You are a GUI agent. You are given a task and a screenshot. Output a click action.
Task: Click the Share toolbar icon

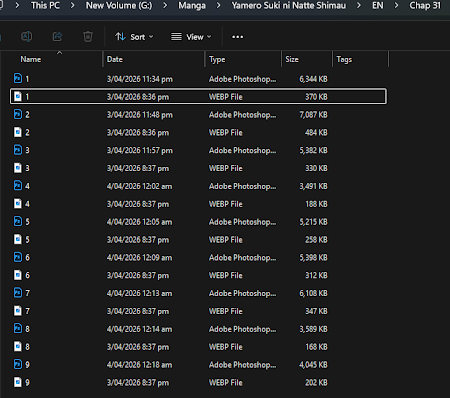(x=57, y=36)
